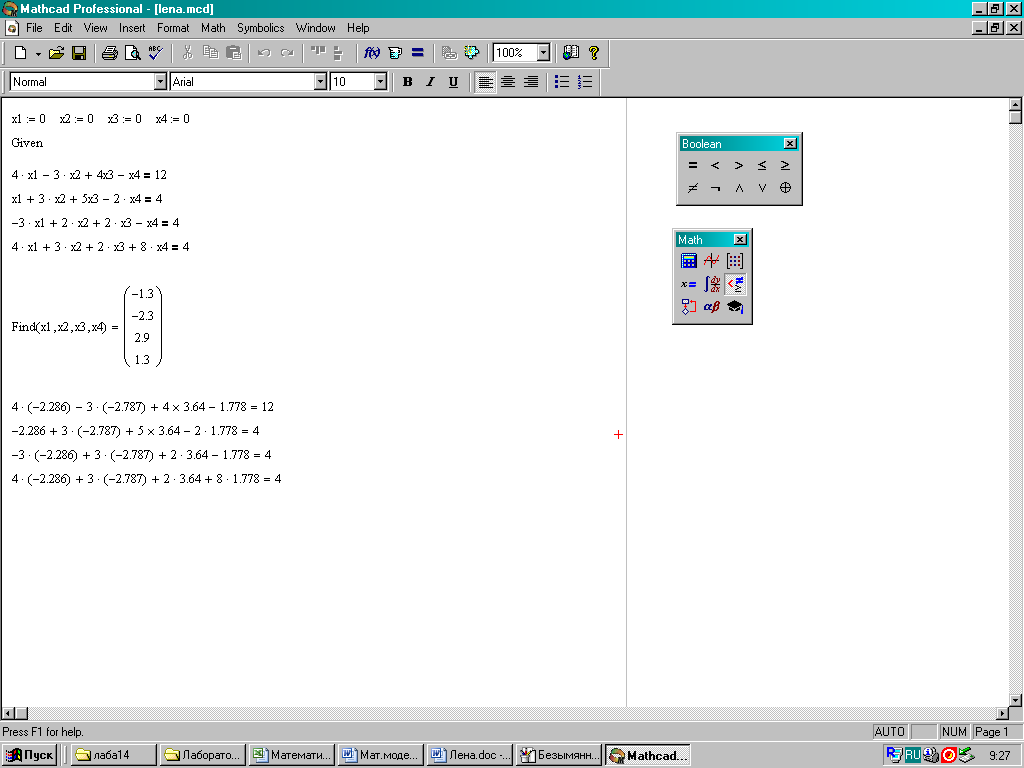This screenshot has width=1024, height=768.
Task: Toggle left text alignment
Action: click(x=485, y=82)
